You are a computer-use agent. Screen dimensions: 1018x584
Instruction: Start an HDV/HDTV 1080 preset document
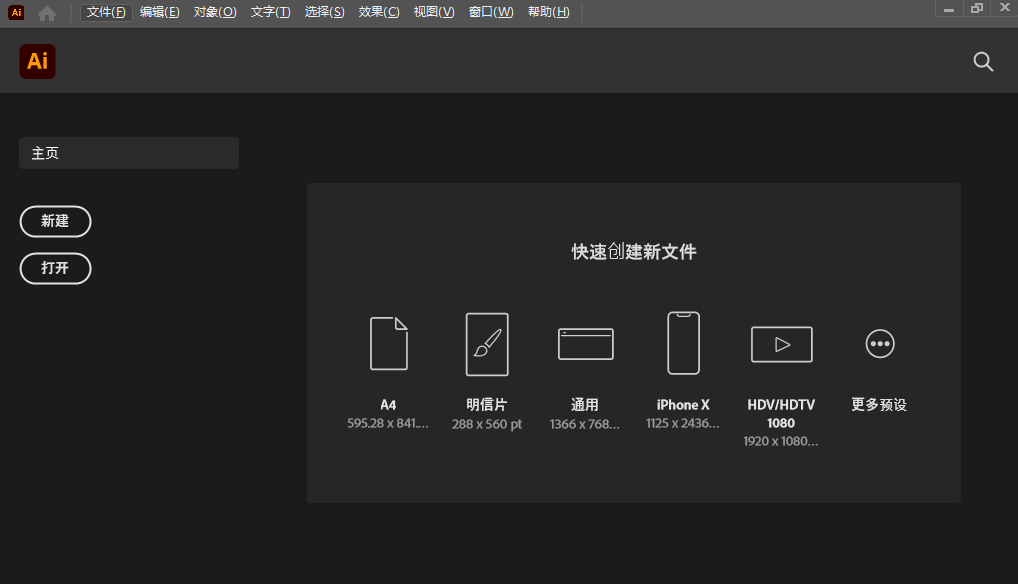[781, 343]
